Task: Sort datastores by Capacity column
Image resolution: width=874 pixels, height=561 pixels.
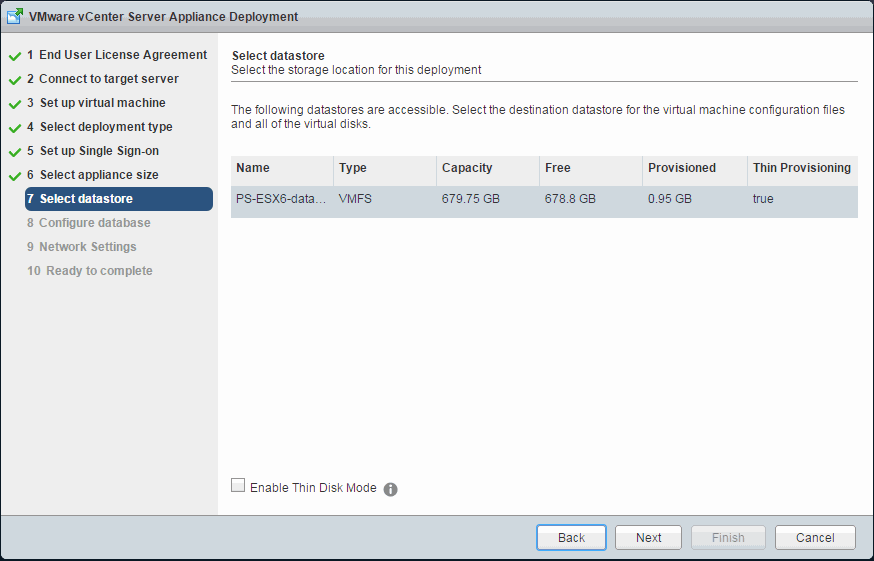Action: tap(487, 168)
